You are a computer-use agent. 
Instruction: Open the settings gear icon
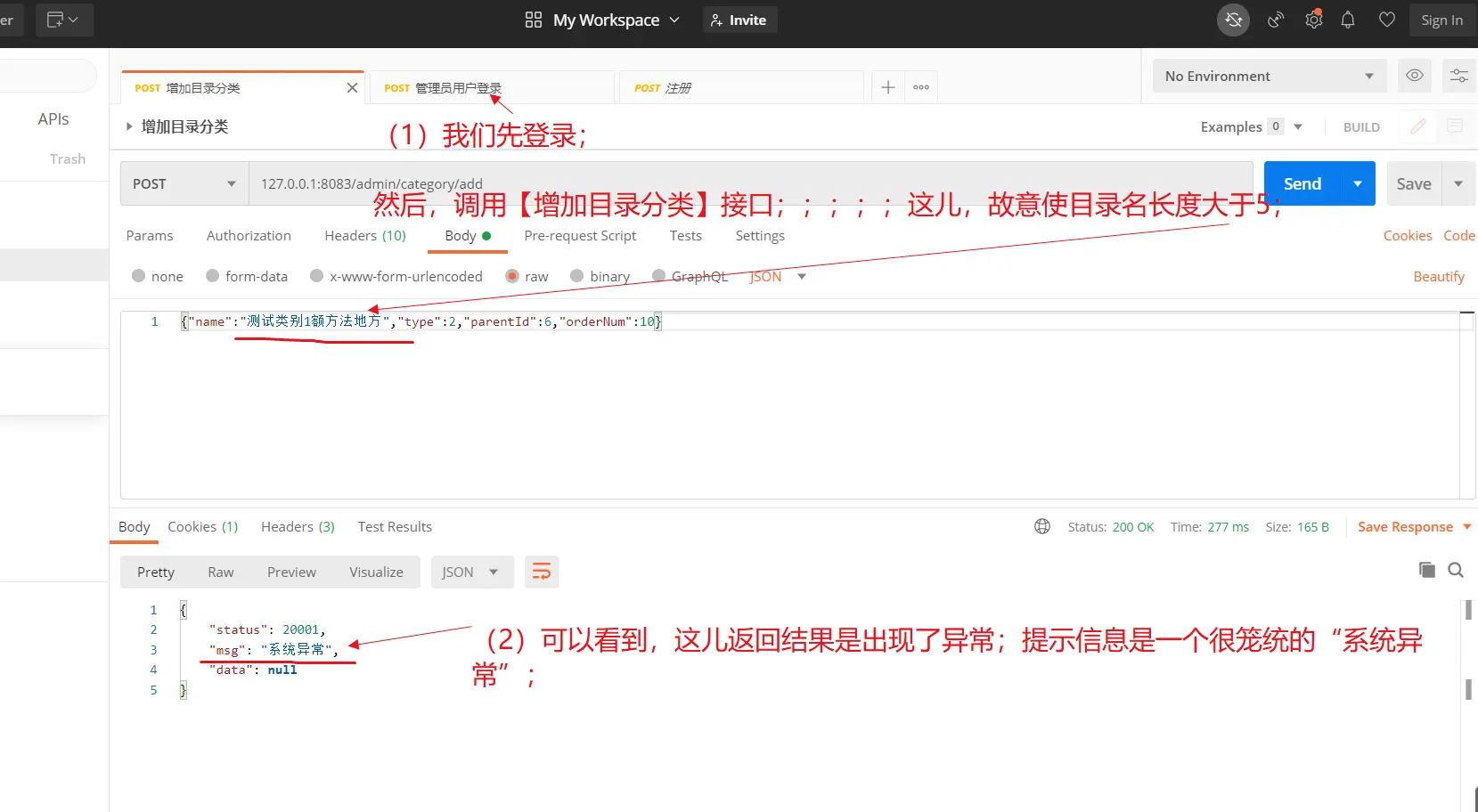click(x=1313, y=20)
